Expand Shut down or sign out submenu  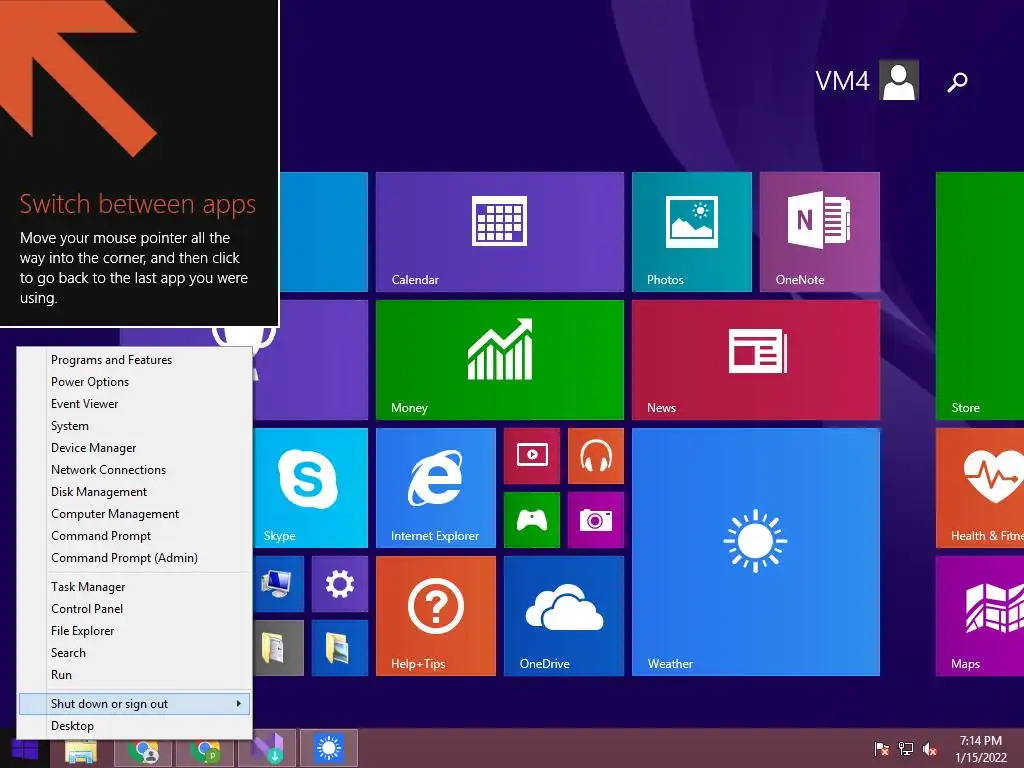pos(135,703)
